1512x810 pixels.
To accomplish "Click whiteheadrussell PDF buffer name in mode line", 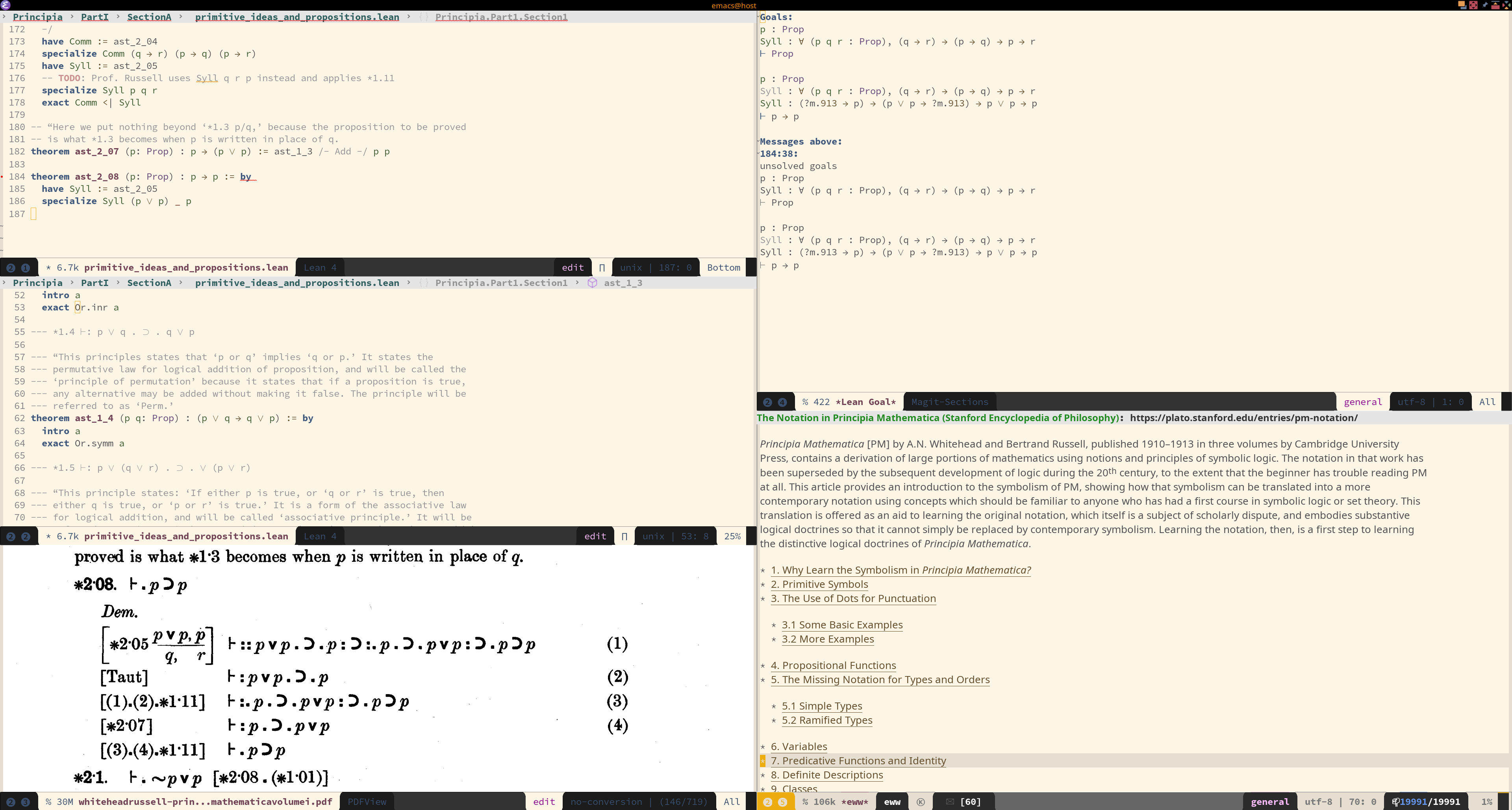I will [205, 802].
